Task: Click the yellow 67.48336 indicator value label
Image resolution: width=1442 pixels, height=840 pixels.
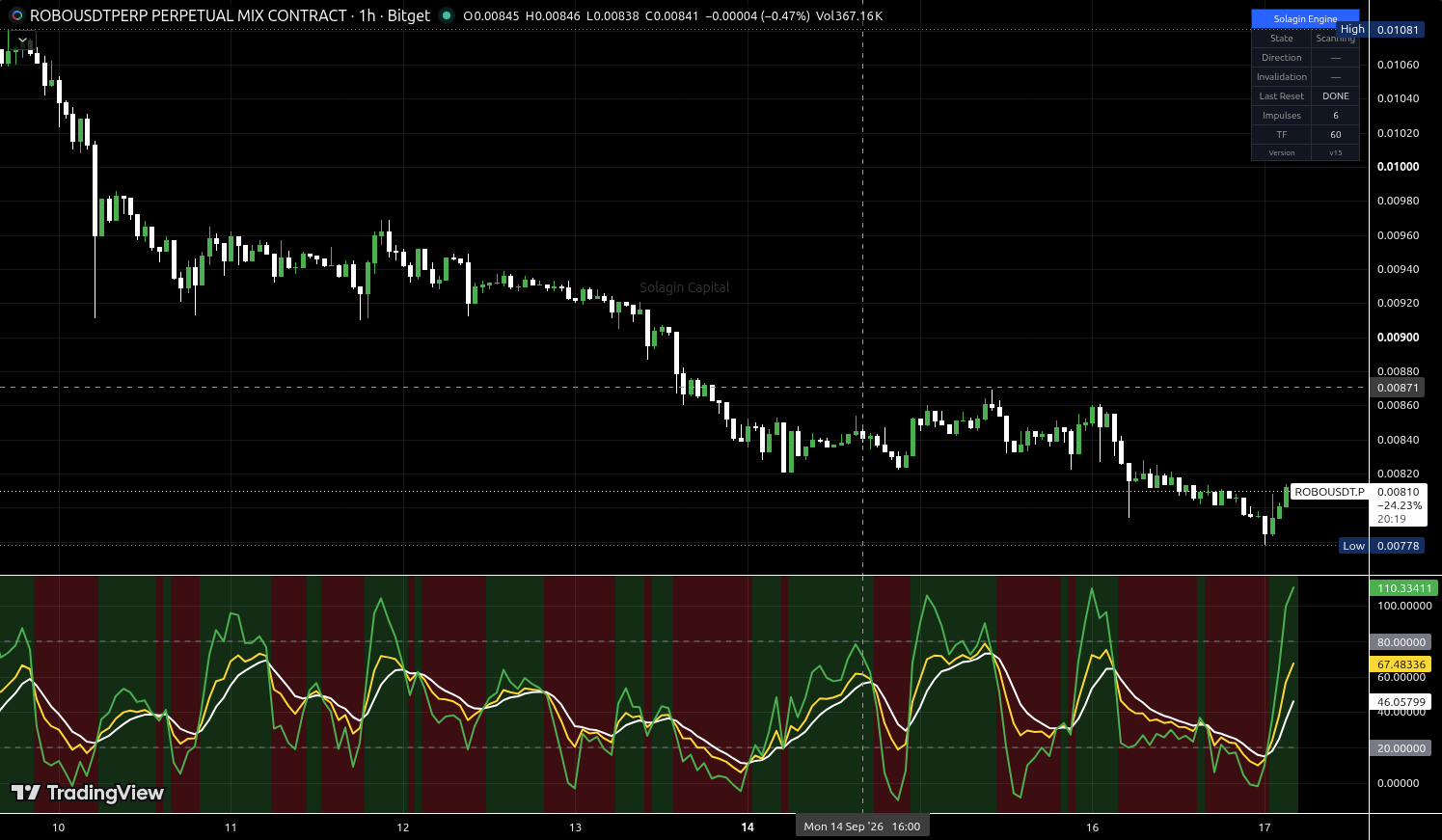Action: [1401, 664]
